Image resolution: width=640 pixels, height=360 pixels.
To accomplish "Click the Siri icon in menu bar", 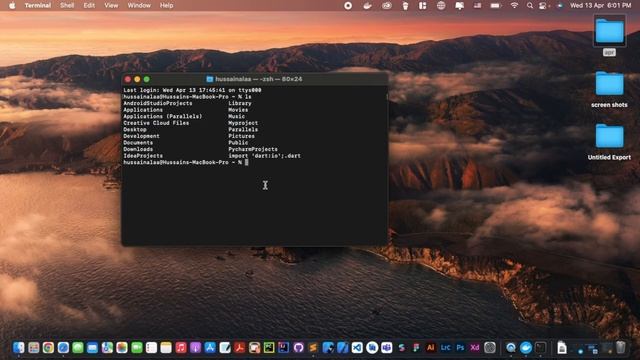I will [x=560, y=6].
